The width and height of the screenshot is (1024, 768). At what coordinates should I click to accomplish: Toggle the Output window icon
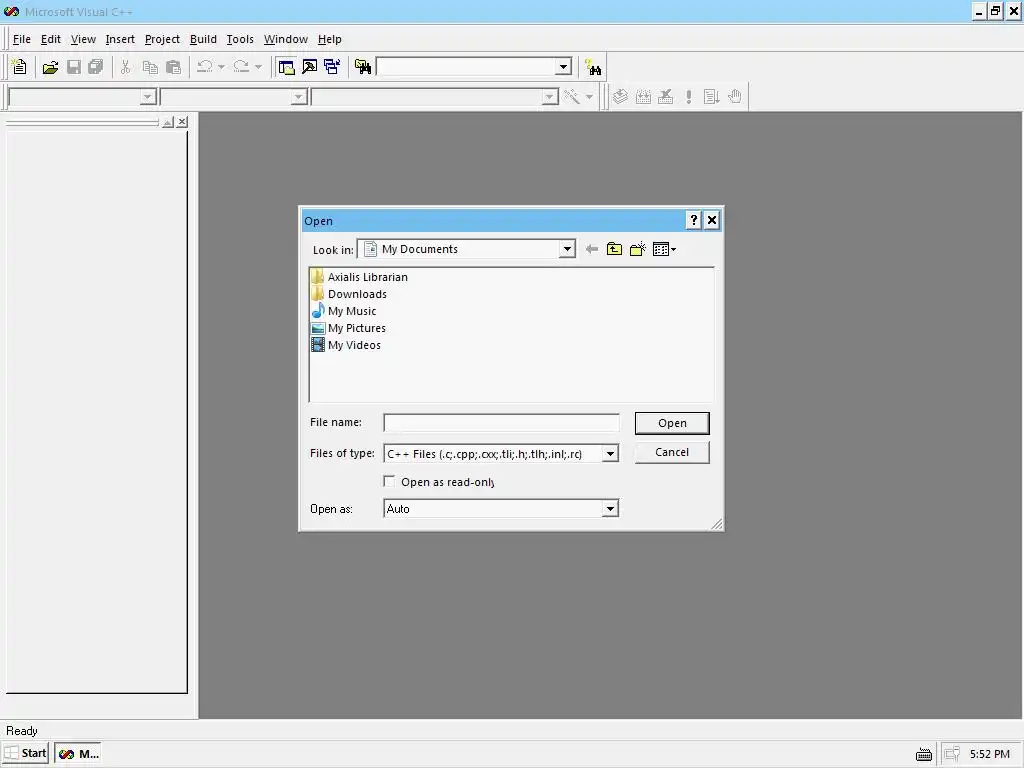click(x=309, y=67)
